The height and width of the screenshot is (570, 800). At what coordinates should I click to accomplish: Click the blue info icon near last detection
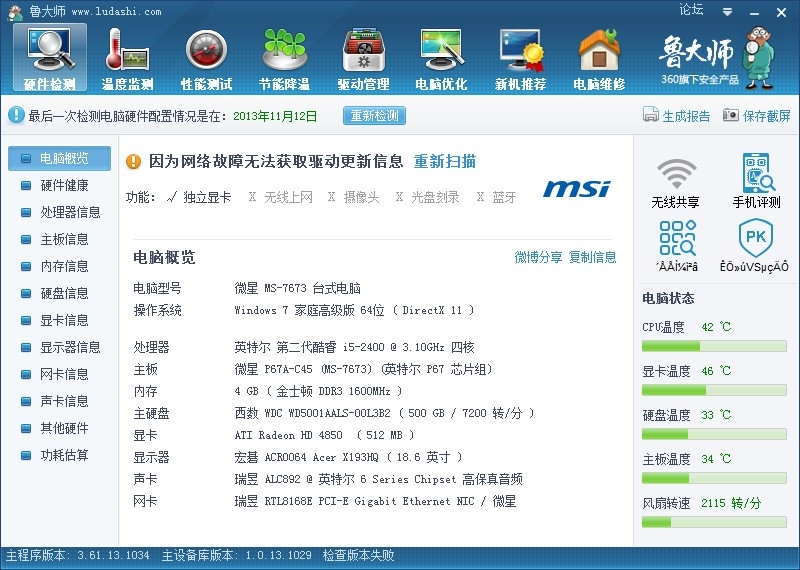[x=16, y=115]
